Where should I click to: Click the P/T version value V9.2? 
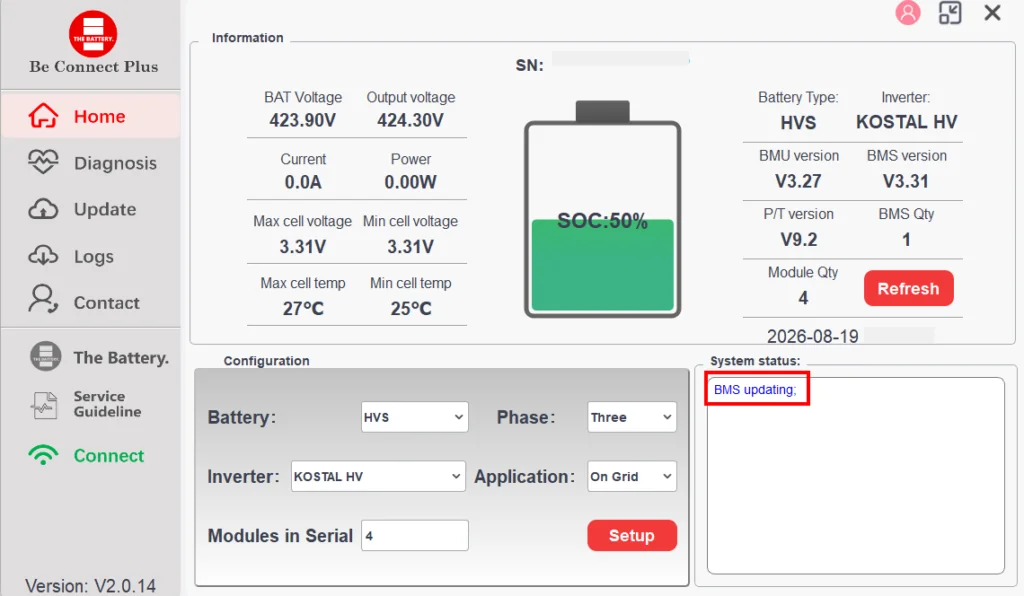point(799,240)
